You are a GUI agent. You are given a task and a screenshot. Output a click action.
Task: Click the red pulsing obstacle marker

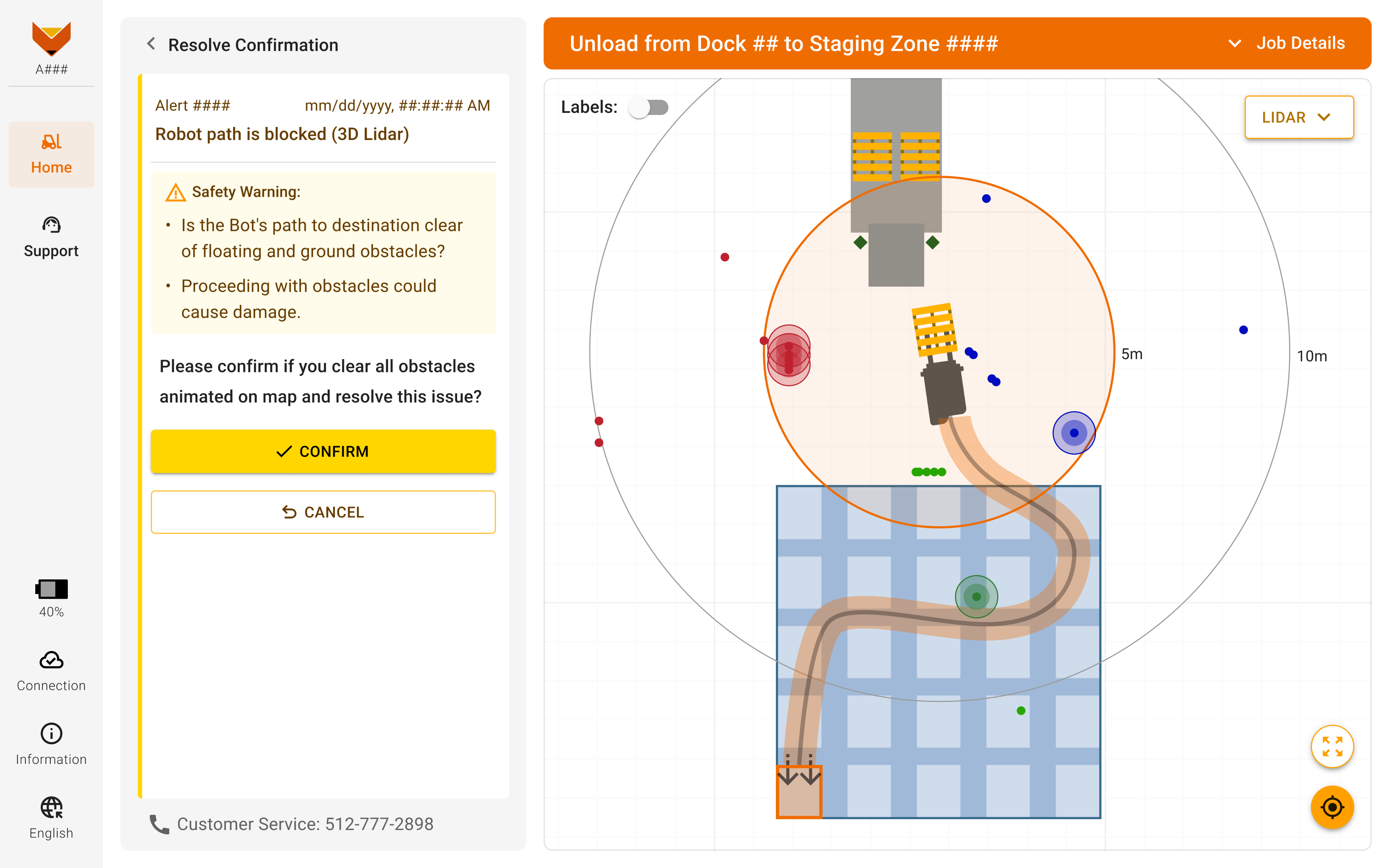coord(789,355)
